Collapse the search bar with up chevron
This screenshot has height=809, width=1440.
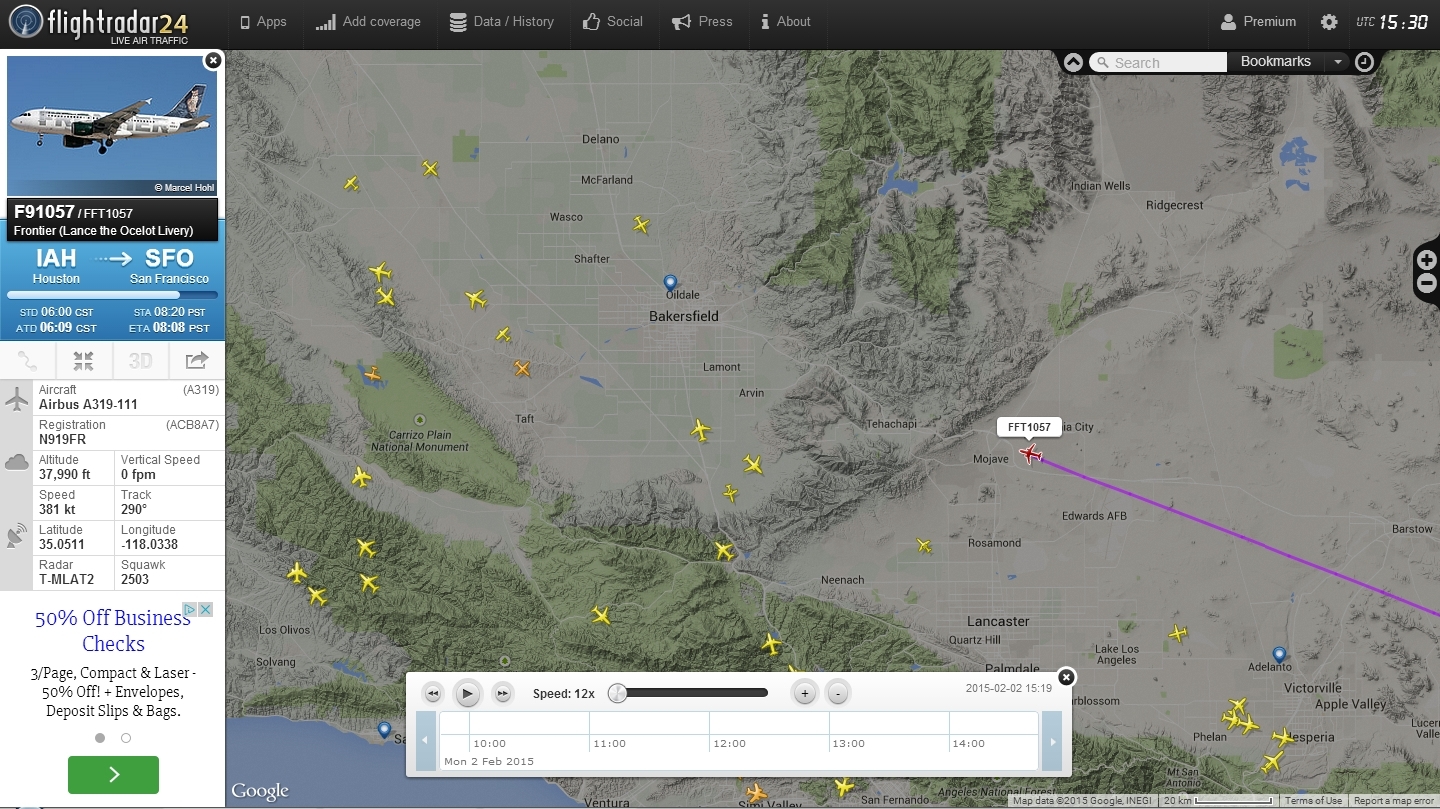tap(1073, 62)
